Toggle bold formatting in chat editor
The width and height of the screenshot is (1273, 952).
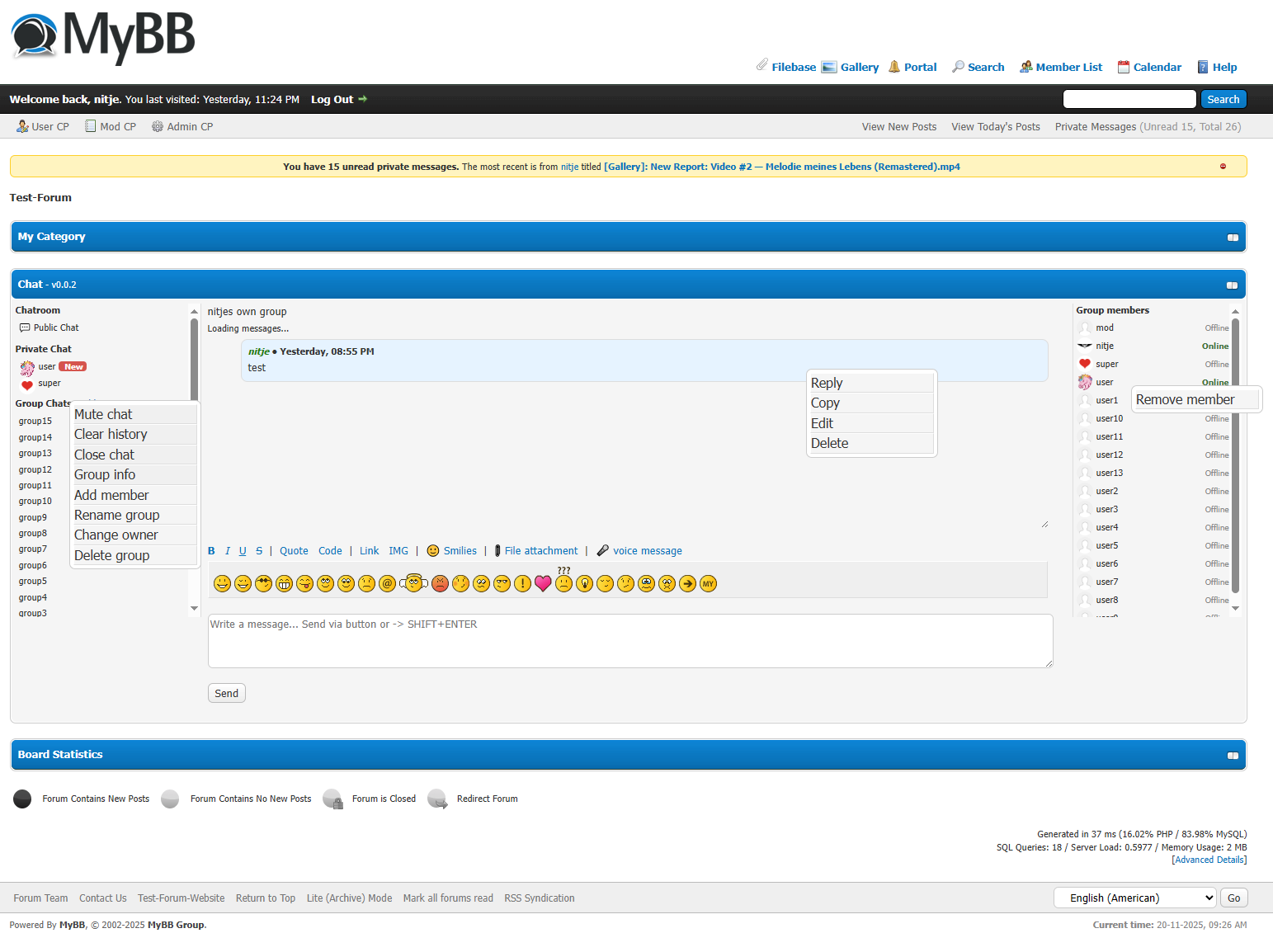coord(211,551)
